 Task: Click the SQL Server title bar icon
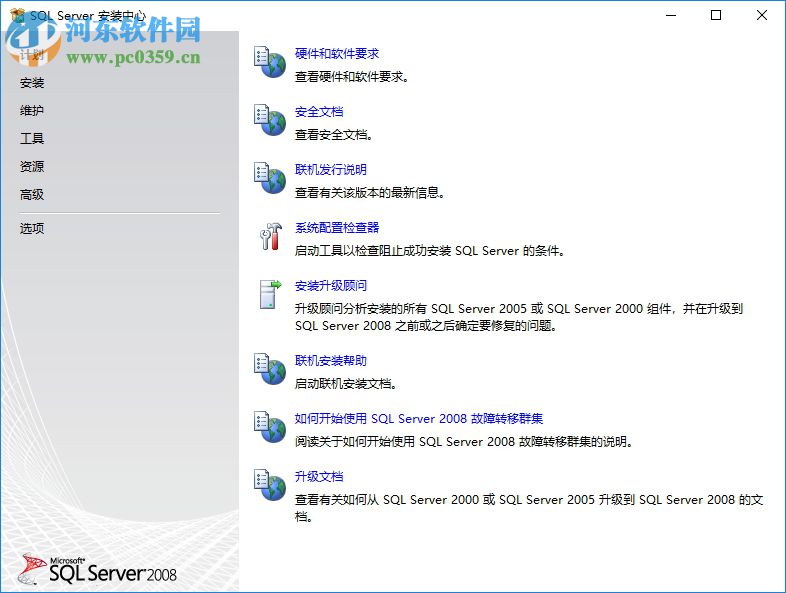click(18, 15)
